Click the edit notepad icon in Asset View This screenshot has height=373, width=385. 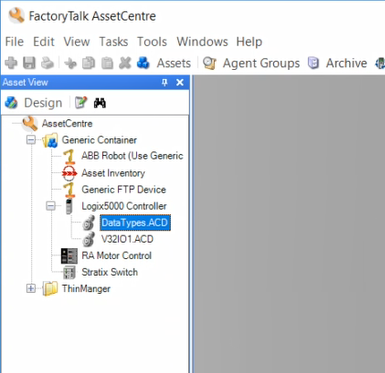[x=81, y=103]
